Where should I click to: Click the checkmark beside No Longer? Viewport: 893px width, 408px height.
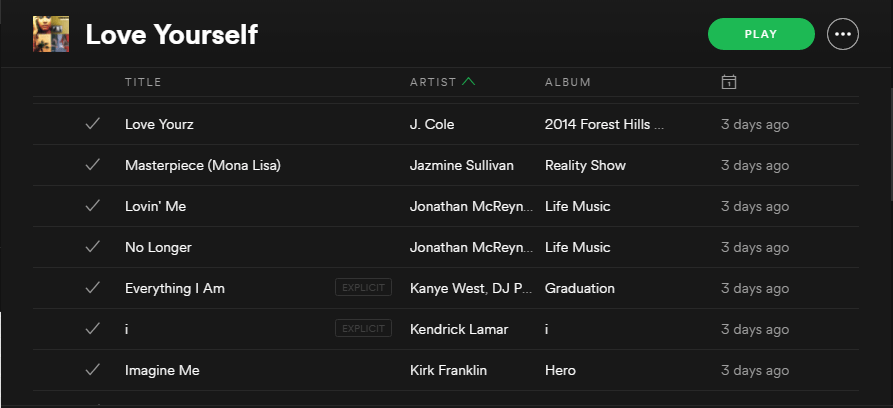[93, 247]
